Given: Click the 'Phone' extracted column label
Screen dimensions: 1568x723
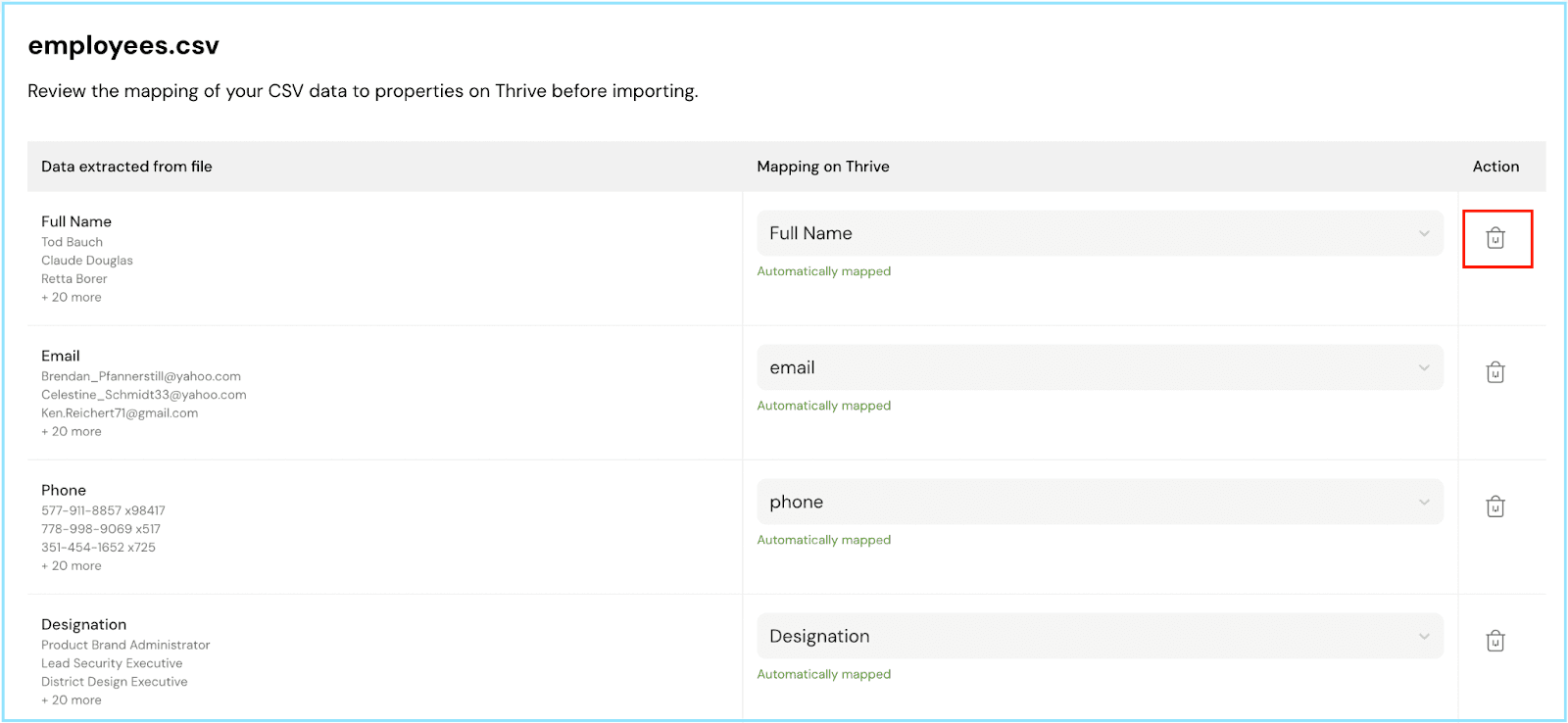Looking at the screenshot, I should tap(64, 490).
